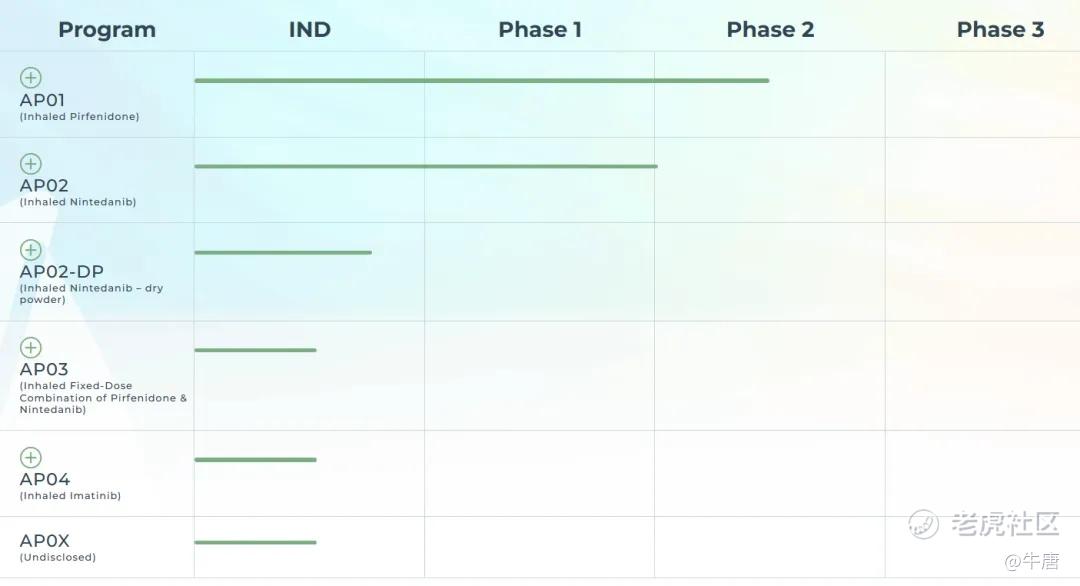Expand the AP01 plus icon
This screenshot has height=586, width=1080.
tap(30, 78)
